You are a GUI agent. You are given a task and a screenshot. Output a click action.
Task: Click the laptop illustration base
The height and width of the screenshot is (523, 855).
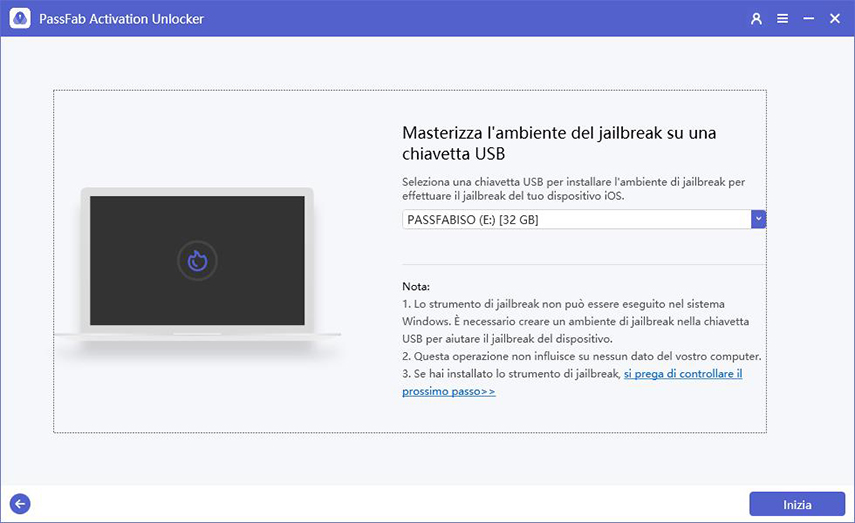coord(197,333)
